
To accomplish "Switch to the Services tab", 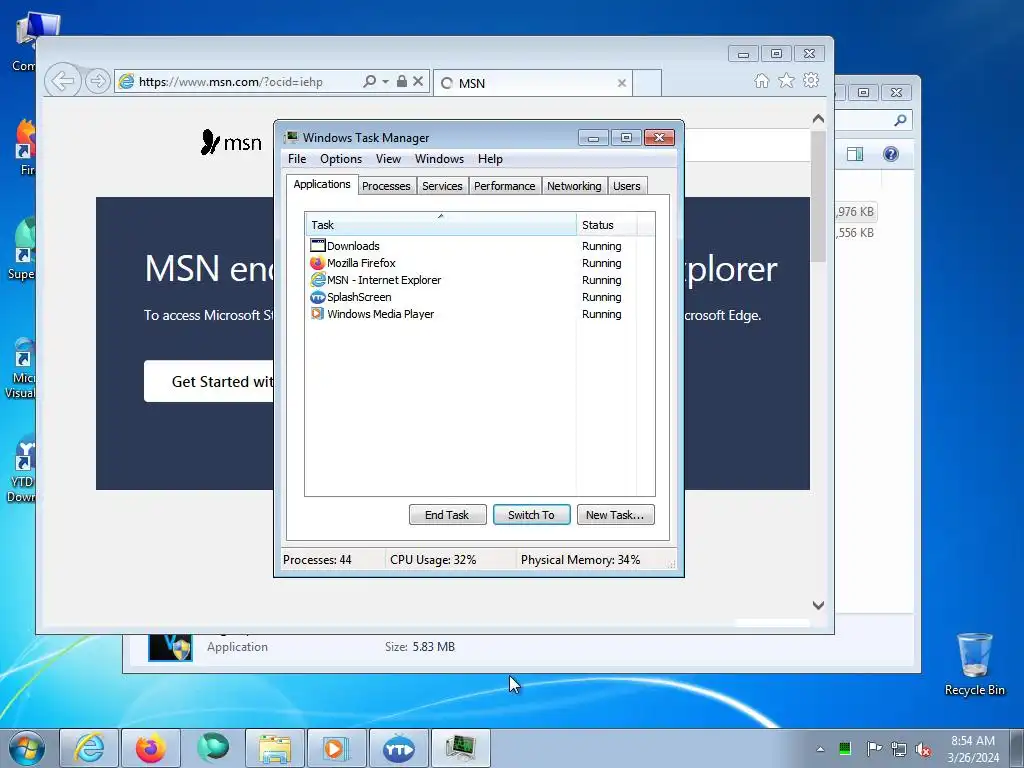I will point(442,186).
